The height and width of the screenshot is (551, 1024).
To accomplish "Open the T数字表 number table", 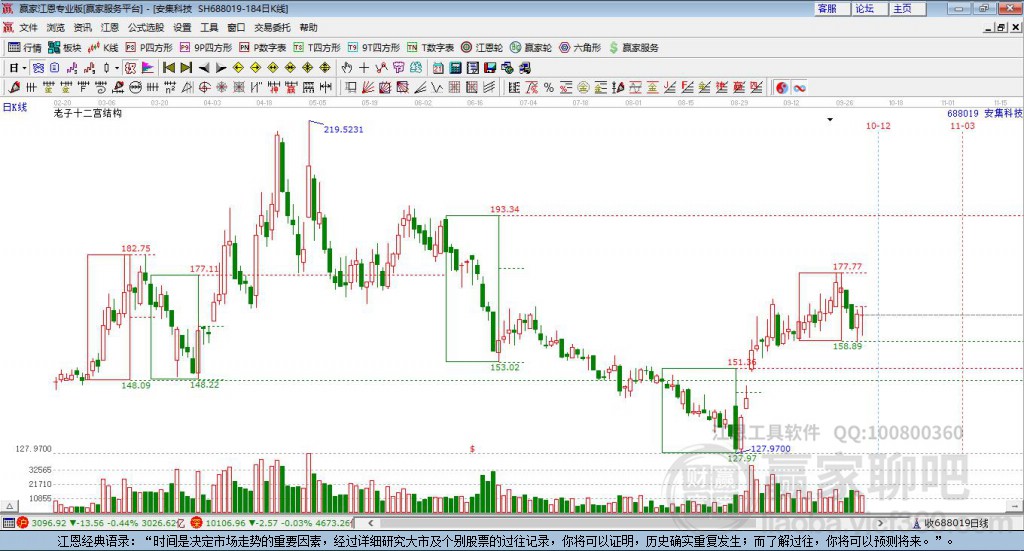I will (430, 48).
